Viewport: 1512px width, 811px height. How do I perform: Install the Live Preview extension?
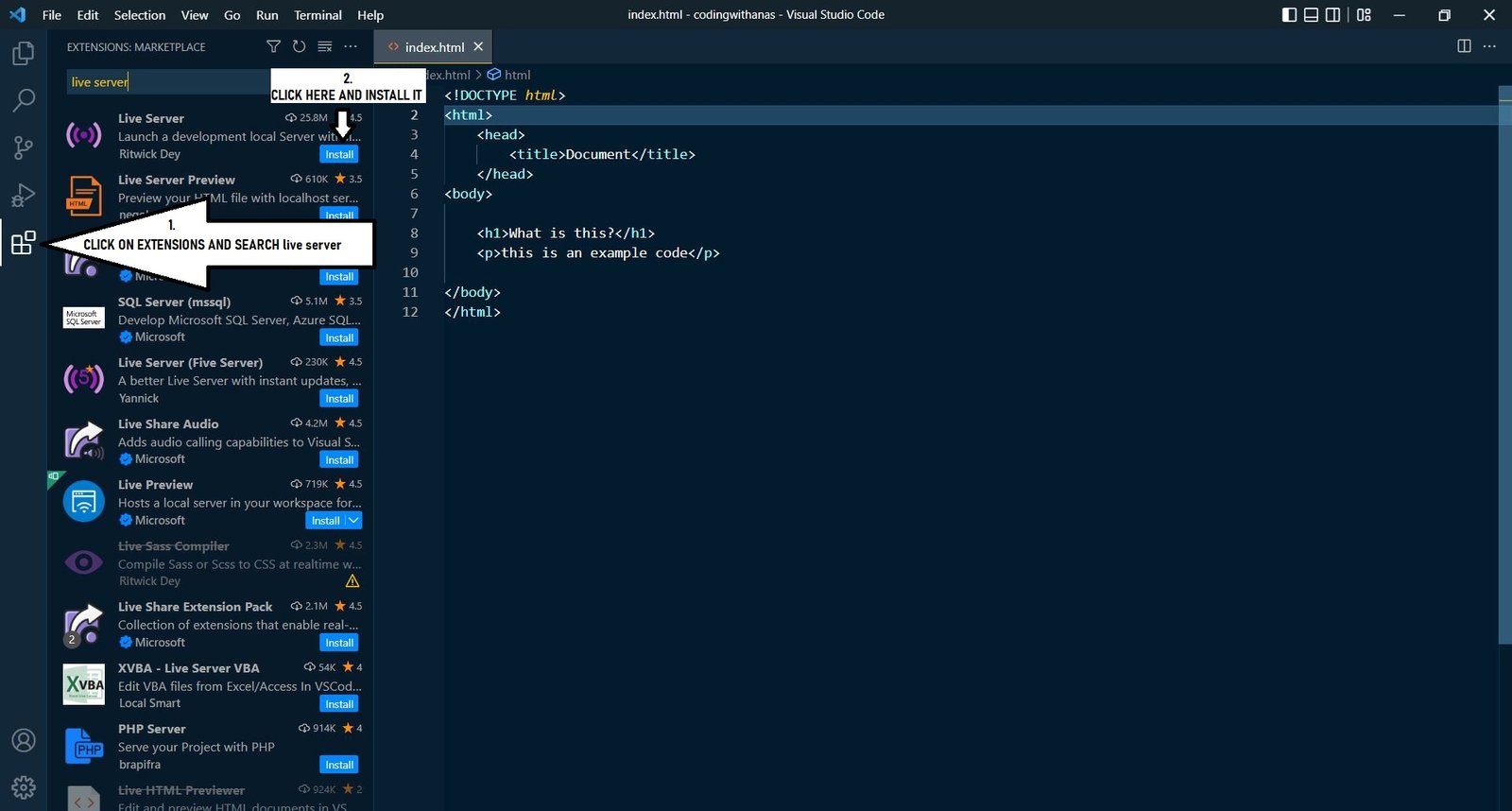[x=325, y=521]
